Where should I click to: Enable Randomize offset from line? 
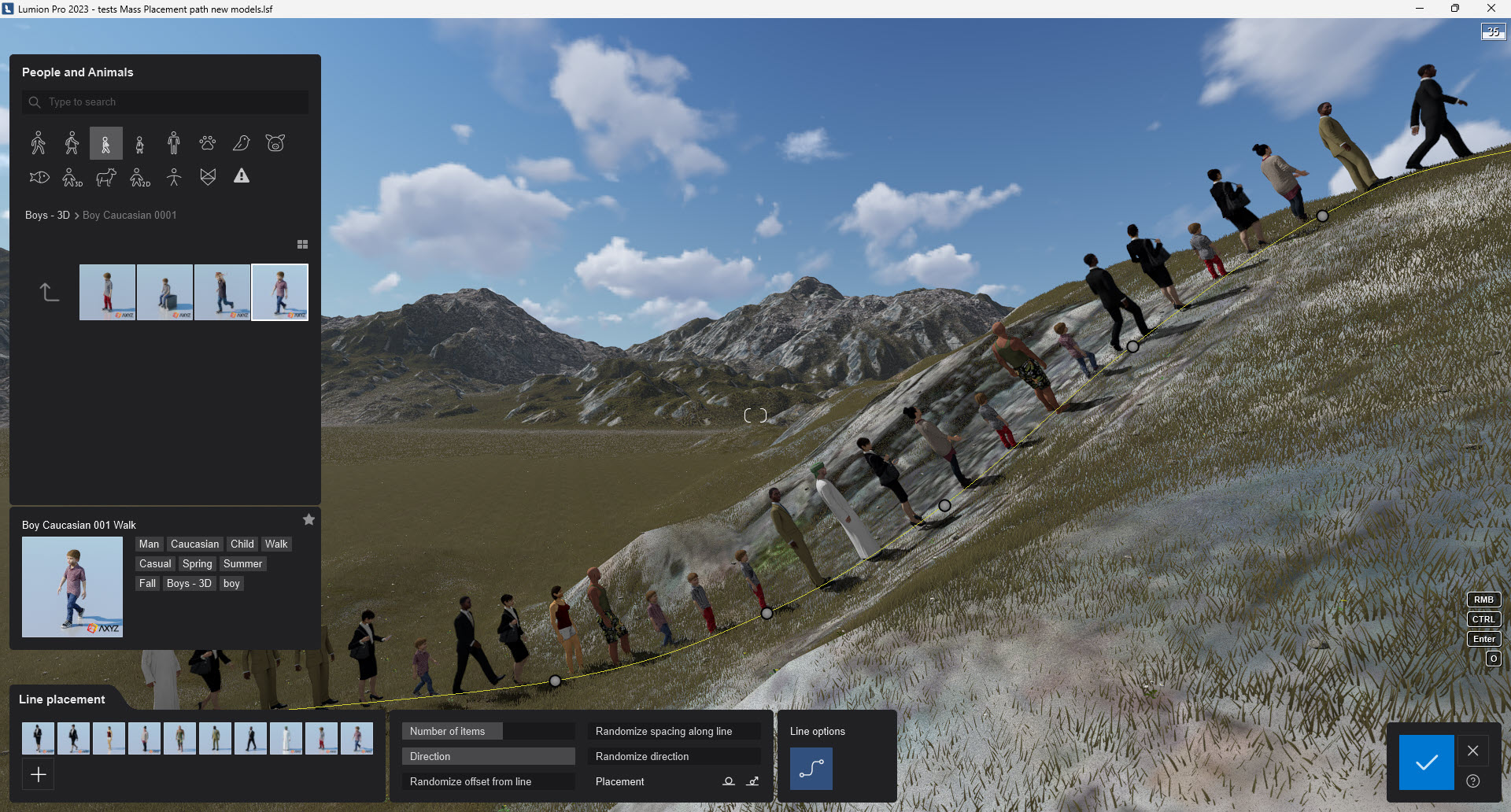click(488, 781)
